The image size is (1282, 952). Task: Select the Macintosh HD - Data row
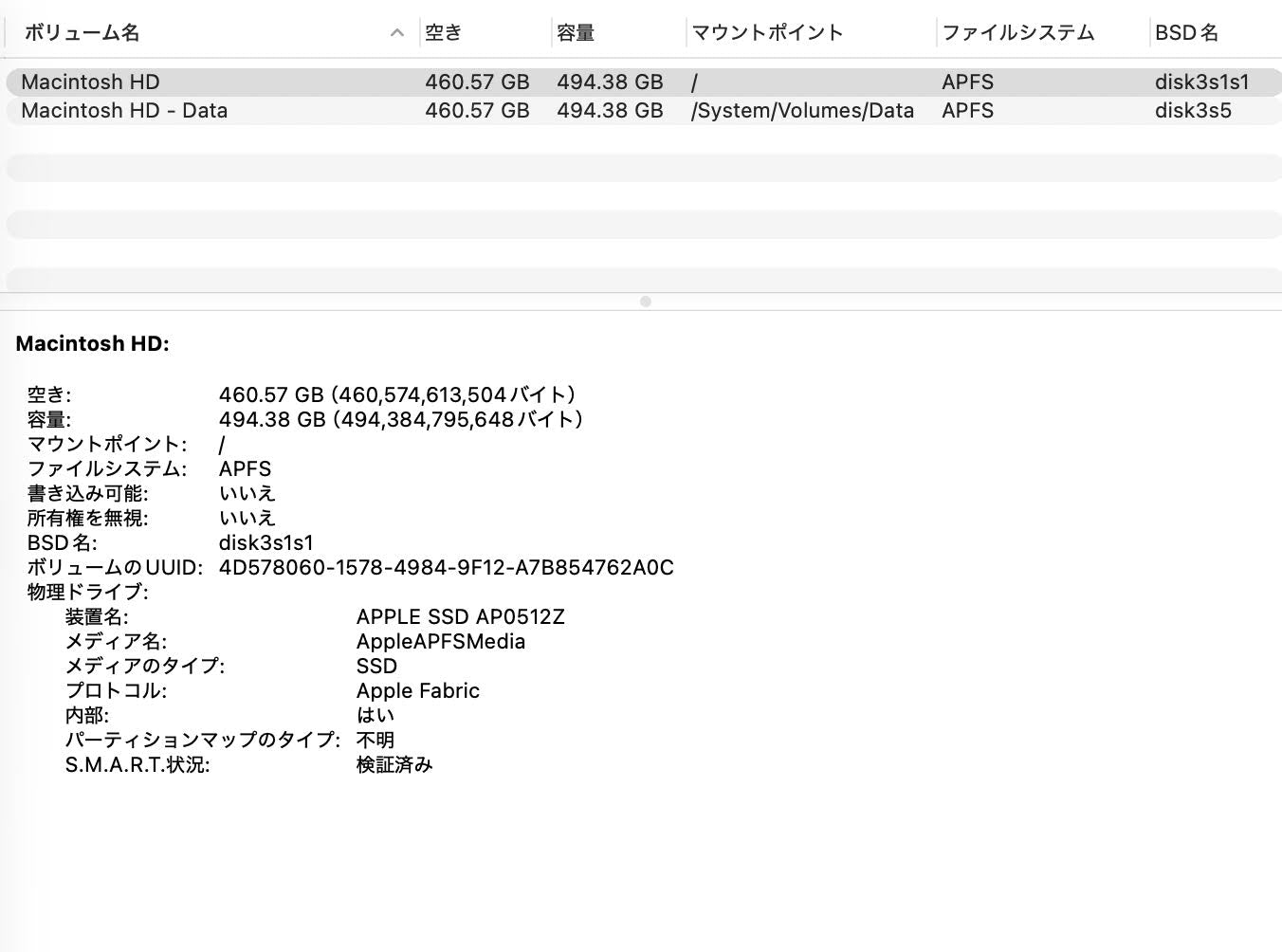click(x=644, y=110)
